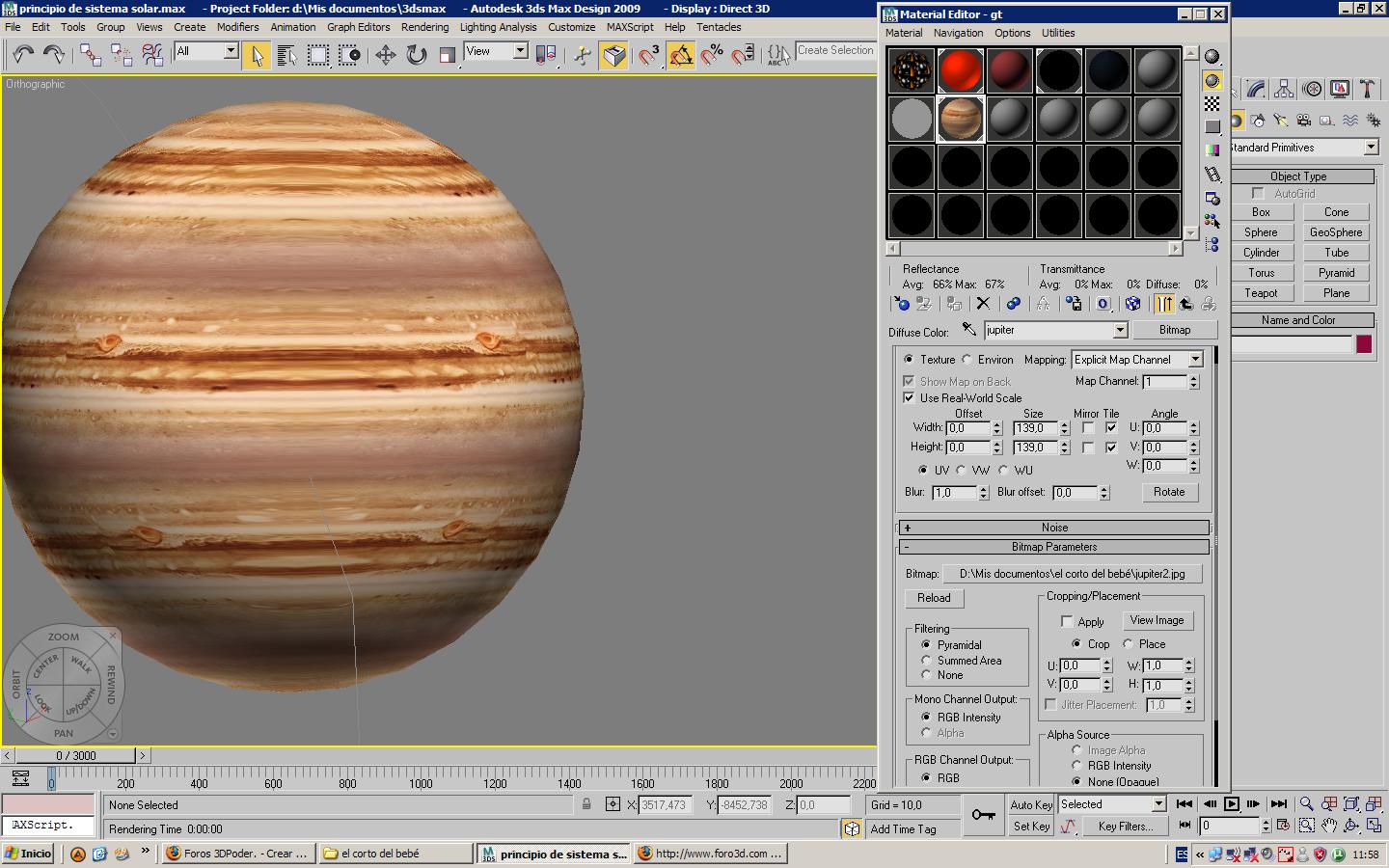The height and width of the screenshot is (868, 1389).
Task: Click the Pan View hand icon
Action: tap(1329, 826)
